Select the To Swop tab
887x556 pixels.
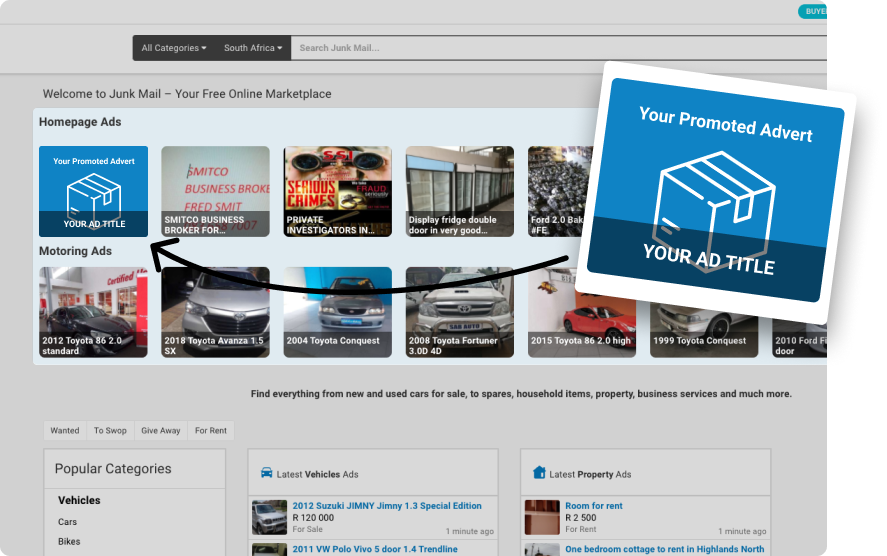[110, 430]
